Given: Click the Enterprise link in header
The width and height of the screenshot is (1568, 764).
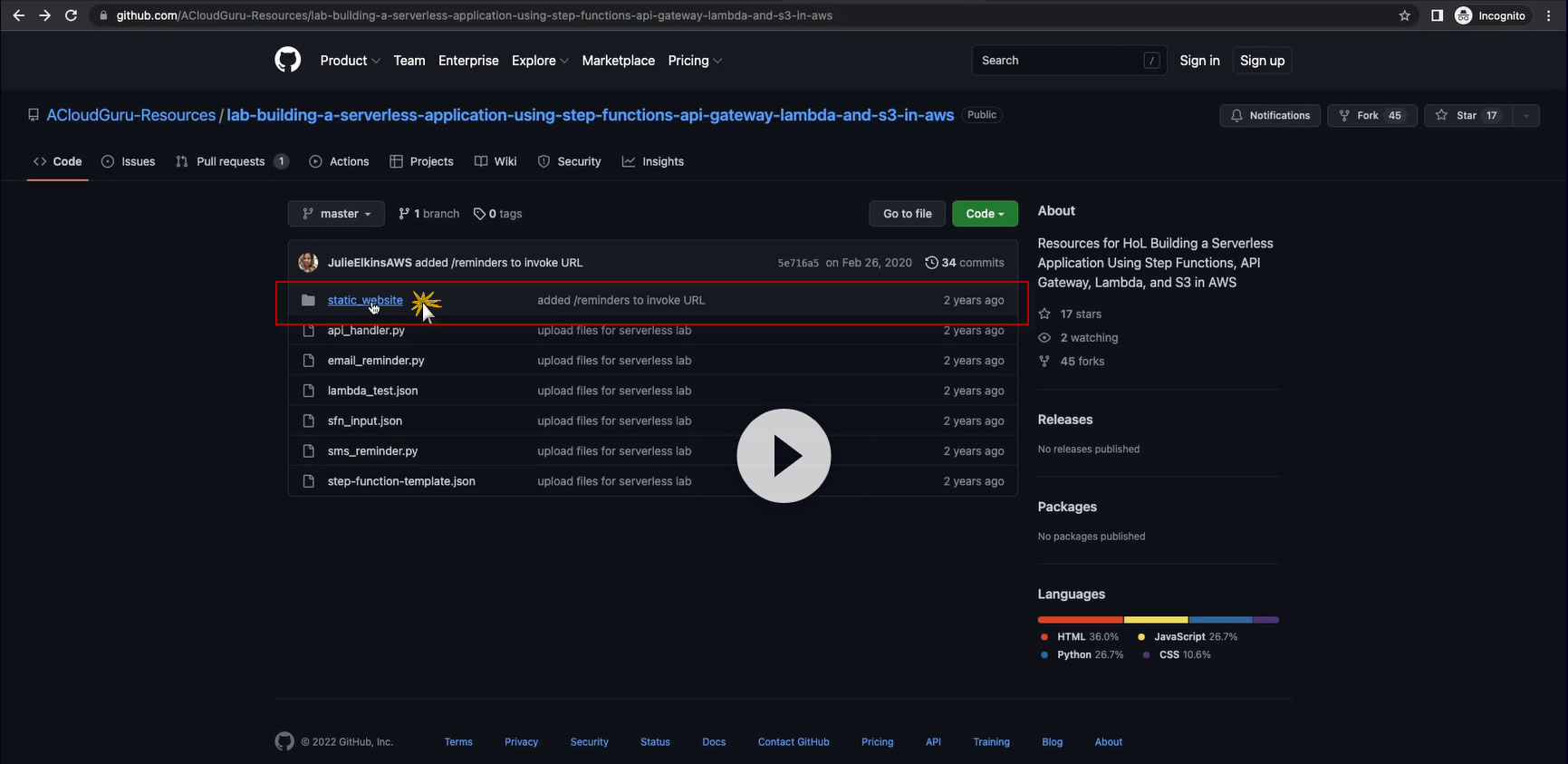Looking at the screenshot, I should click(x=468, y=61).
